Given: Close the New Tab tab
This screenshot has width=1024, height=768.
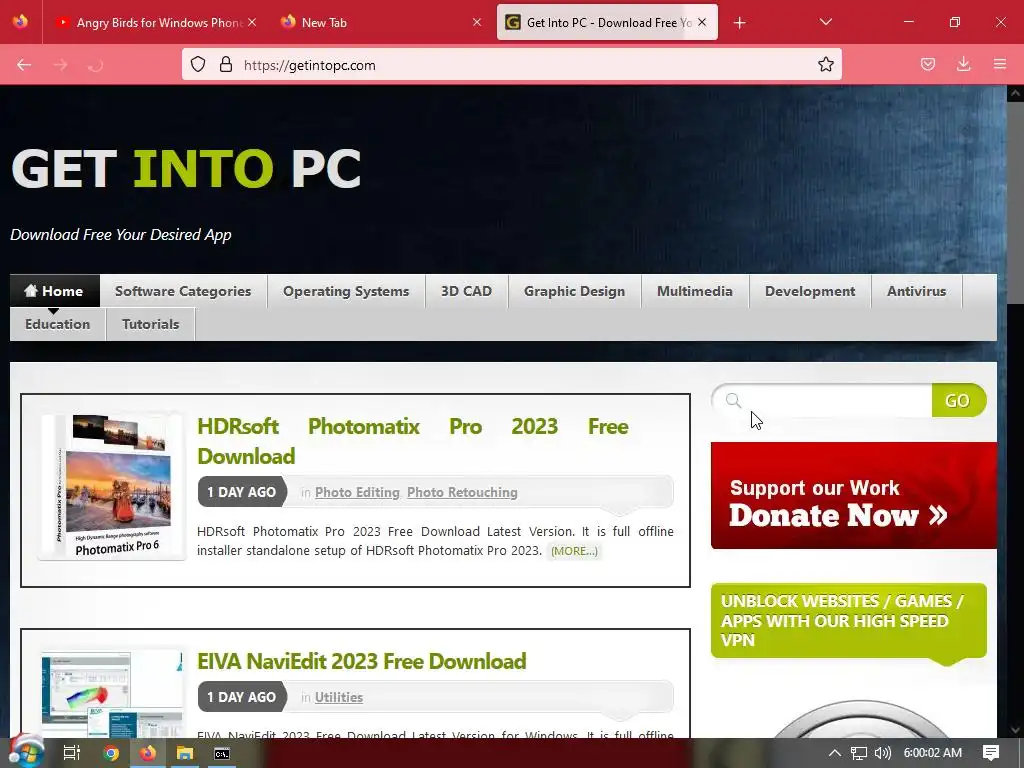Looking at the screenshot, I should (477, 22).
